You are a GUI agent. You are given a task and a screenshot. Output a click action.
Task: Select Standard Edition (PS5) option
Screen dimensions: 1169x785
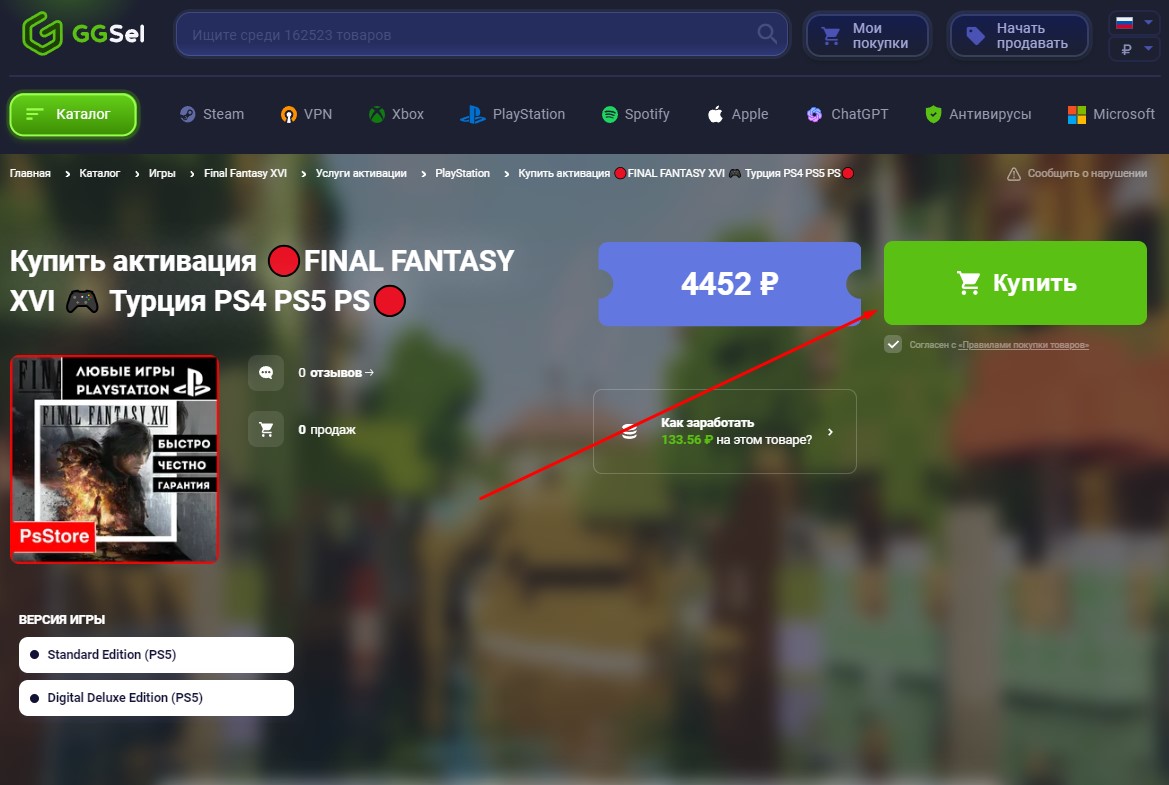click(157, 655)
